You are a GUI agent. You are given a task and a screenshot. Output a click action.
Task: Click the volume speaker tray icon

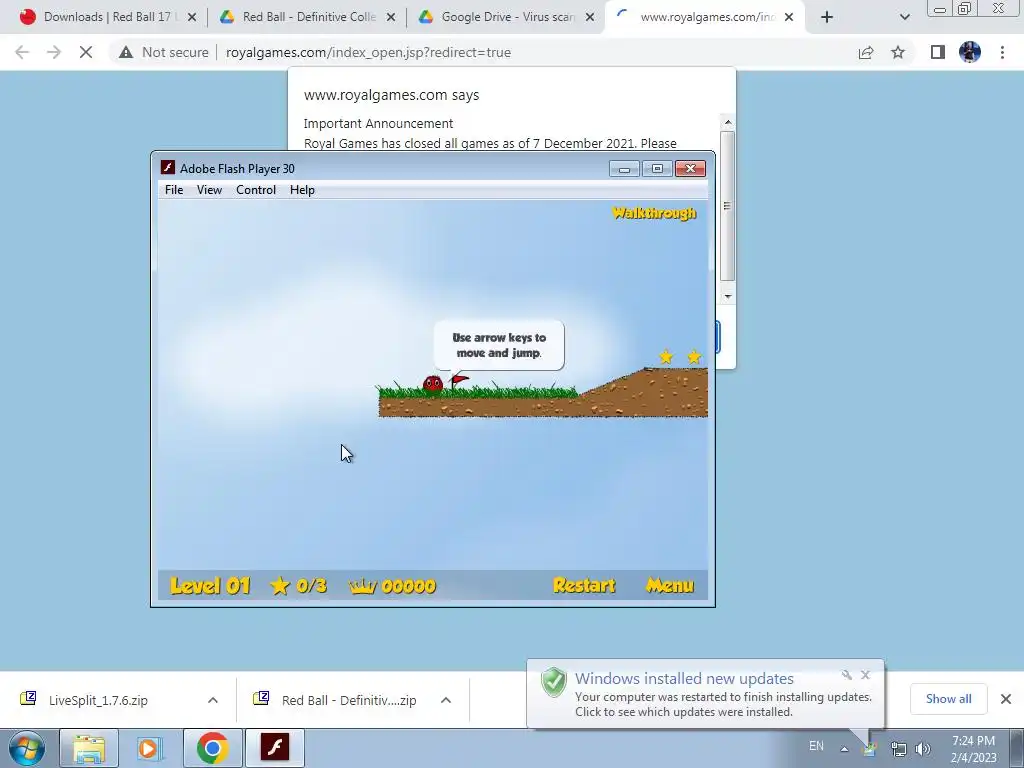(923, 749)
